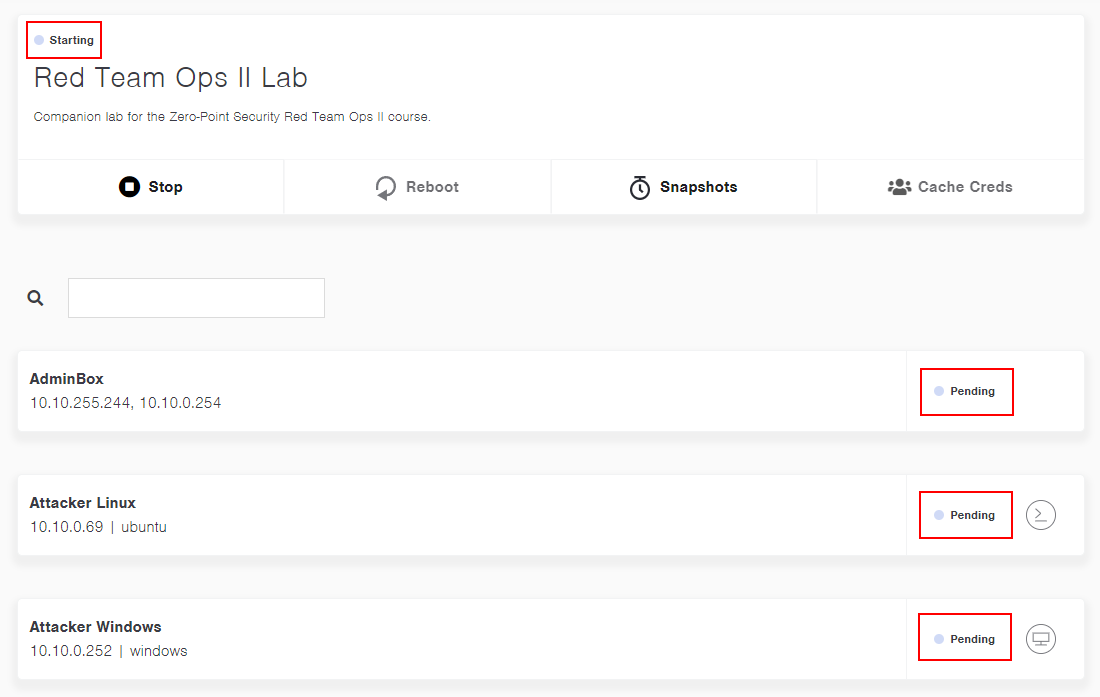Select the Attacker Windows machine name
1100x697 pixels.
96,627
